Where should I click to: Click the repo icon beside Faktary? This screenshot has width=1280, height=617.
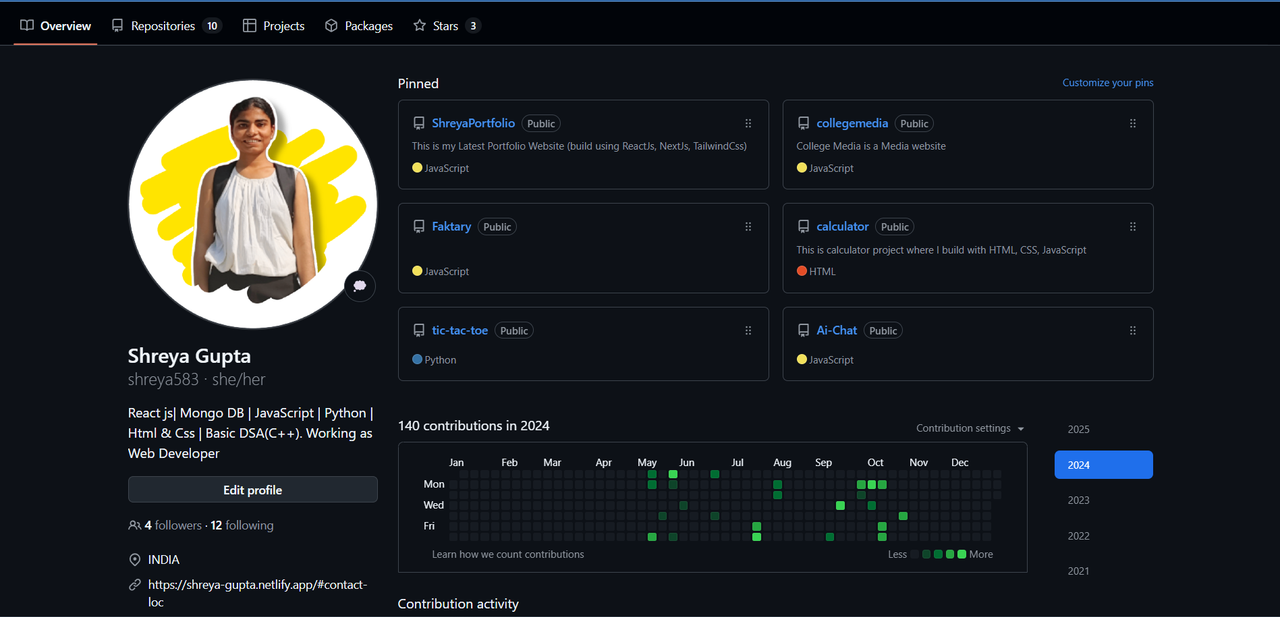(x=419, y=227)
